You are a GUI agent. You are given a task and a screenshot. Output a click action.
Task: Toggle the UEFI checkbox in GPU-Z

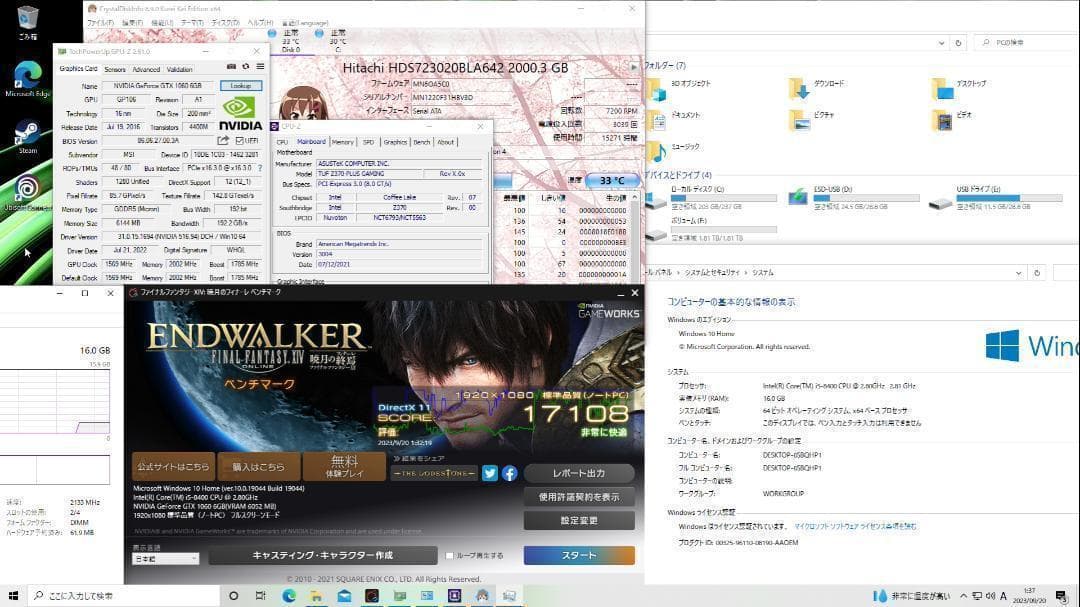241,140
